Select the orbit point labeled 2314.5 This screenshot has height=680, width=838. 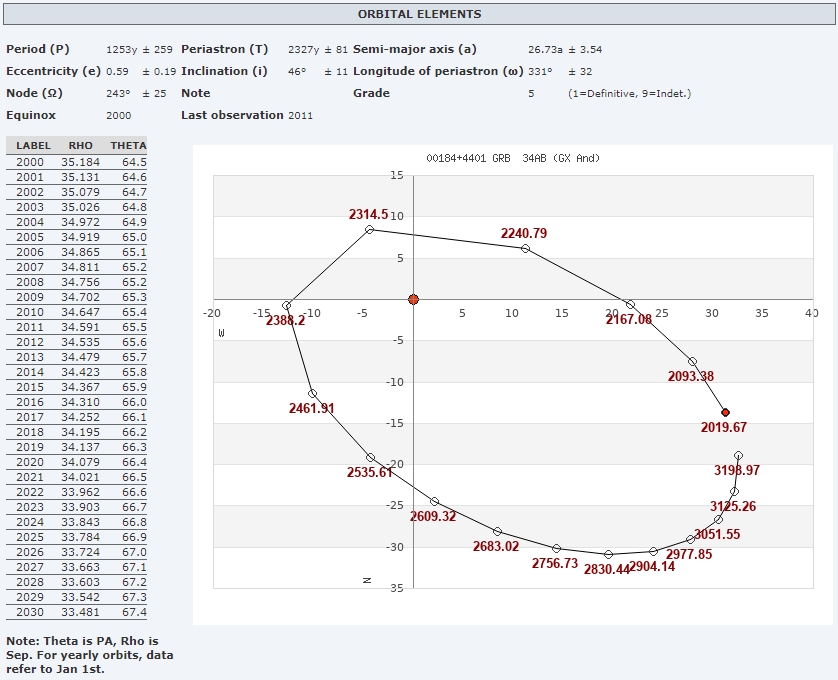369,230
